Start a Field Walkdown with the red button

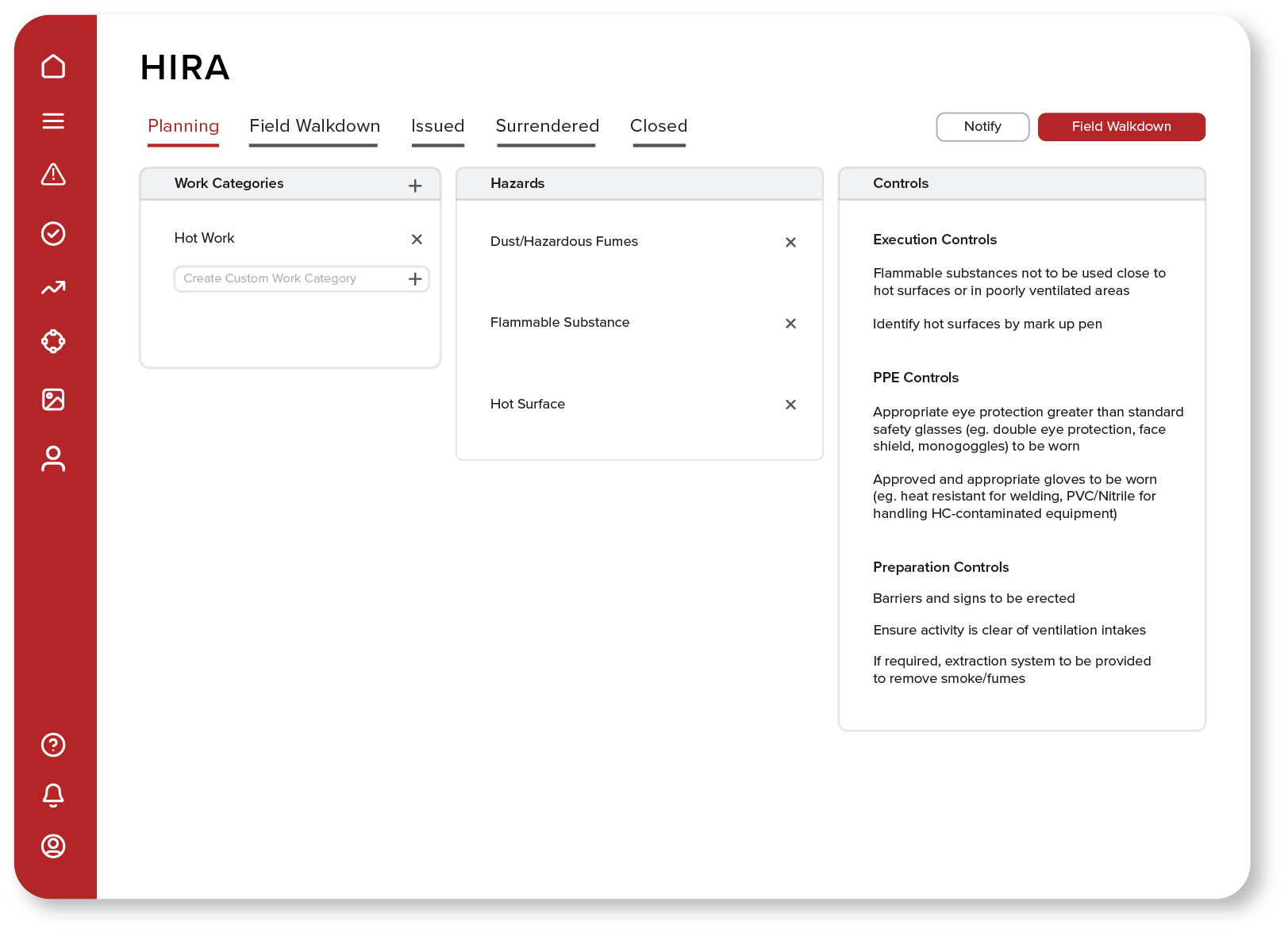coord(1121,126)
